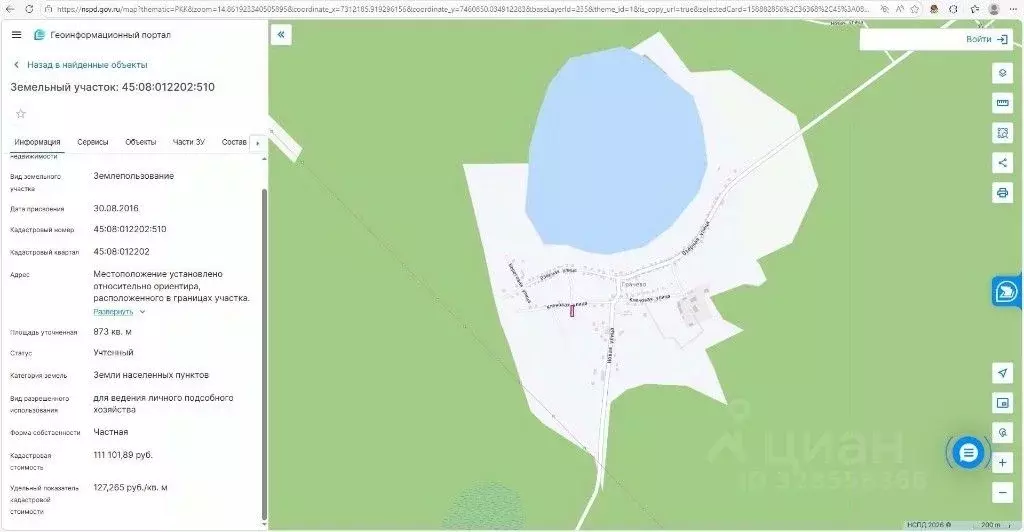Open the chat assistant bubble
Screen dimensions: 1024x532
click(968, 452)
